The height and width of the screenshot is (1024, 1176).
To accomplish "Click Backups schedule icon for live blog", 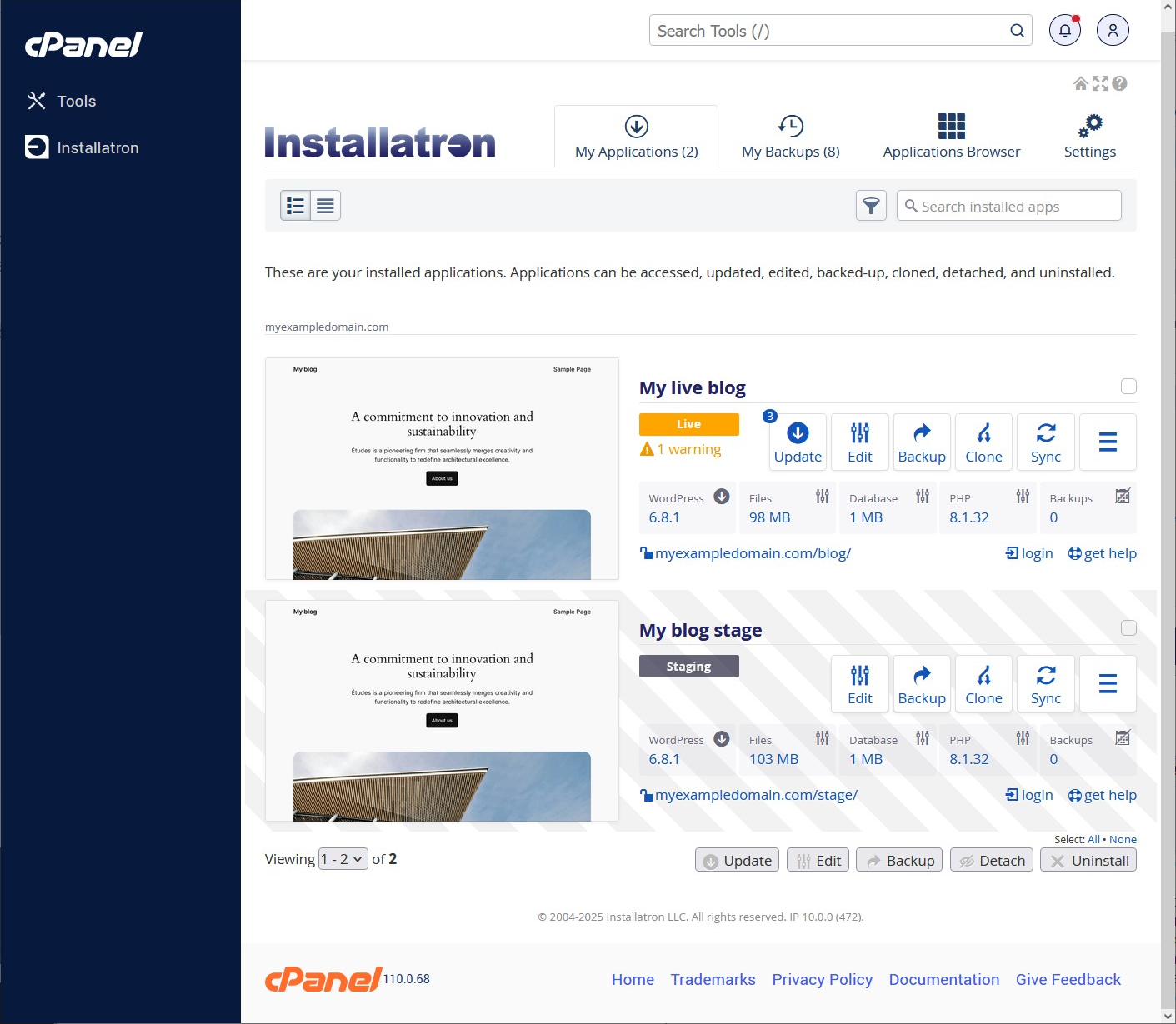I will [x=1123, y=497].
